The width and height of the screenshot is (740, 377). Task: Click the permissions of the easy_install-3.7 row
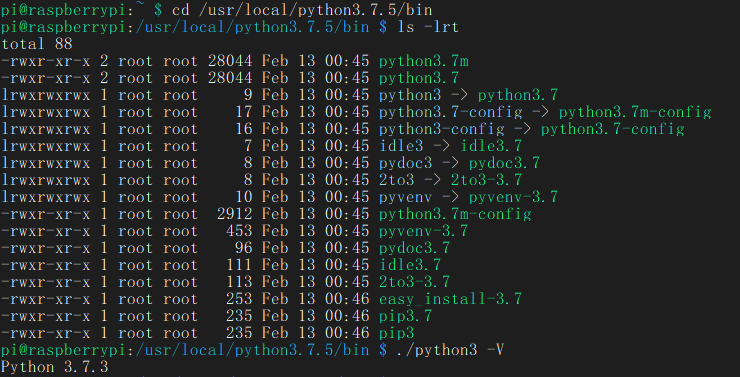[46, 299]
